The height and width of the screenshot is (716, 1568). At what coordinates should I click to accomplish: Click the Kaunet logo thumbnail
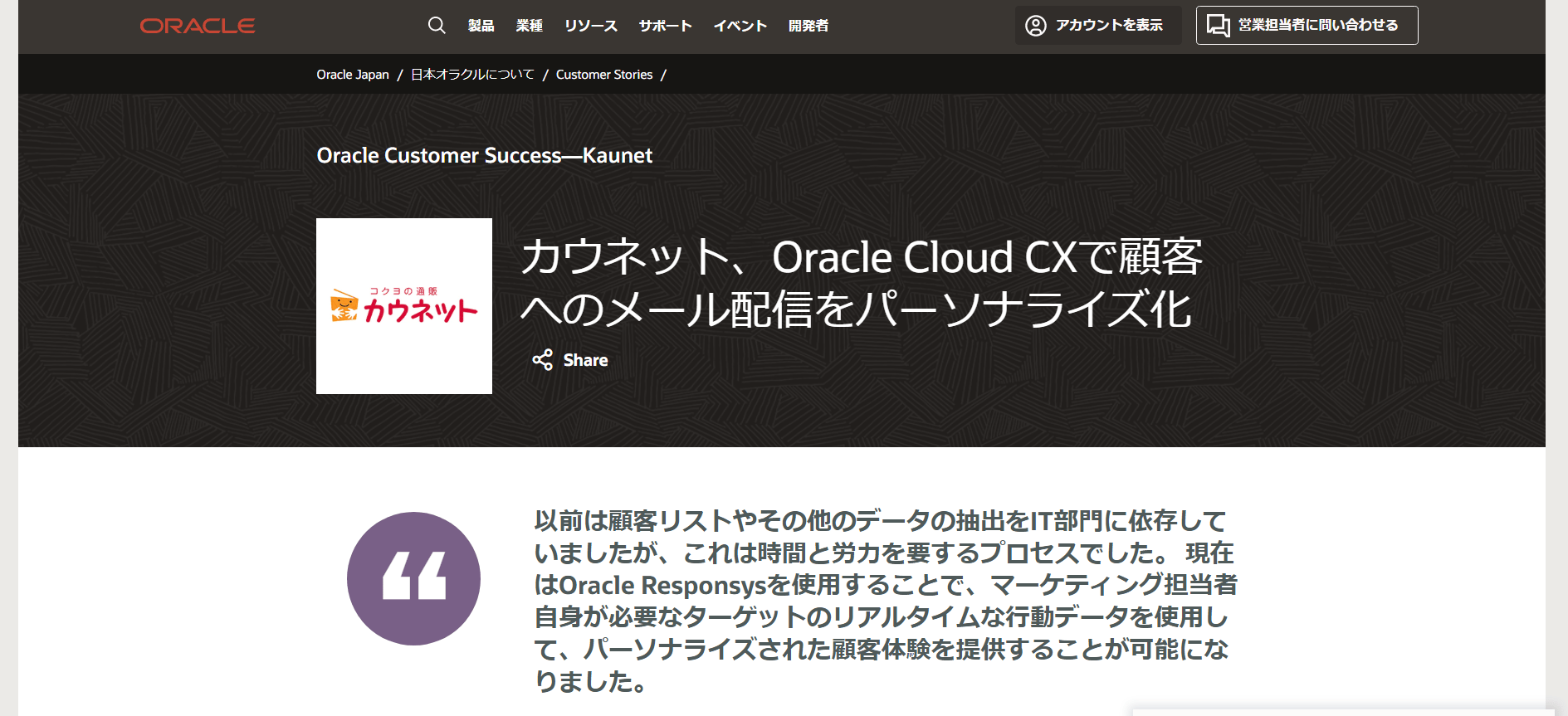click(404, 306)
